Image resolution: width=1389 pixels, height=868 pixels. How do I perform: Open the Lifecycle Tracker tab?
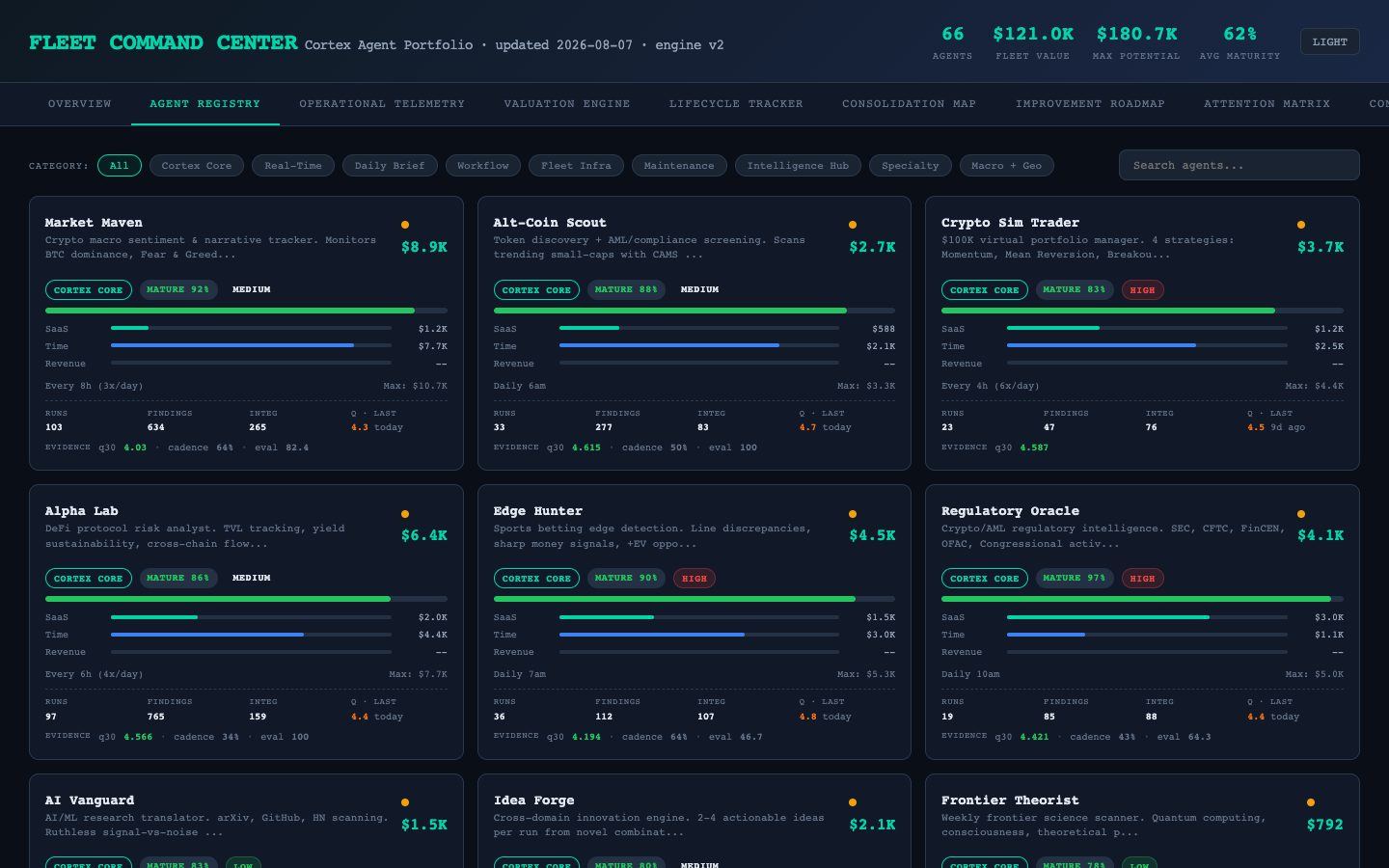point(736,104)
